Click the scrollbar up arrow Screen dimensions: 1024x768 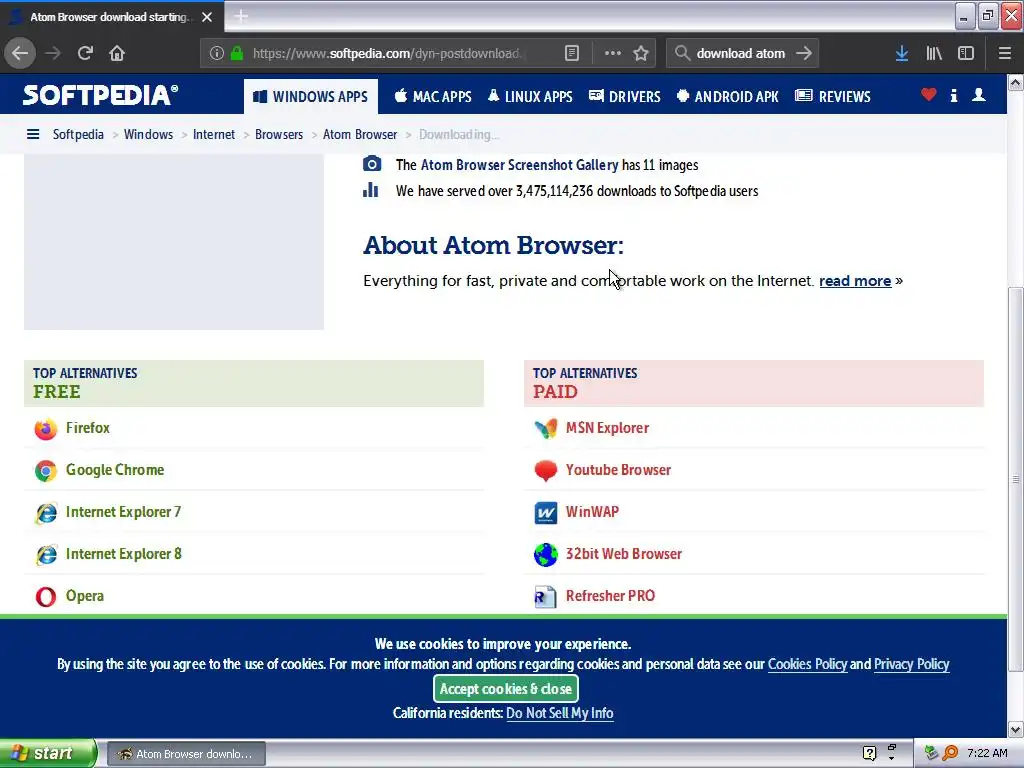click(1015, 83)
